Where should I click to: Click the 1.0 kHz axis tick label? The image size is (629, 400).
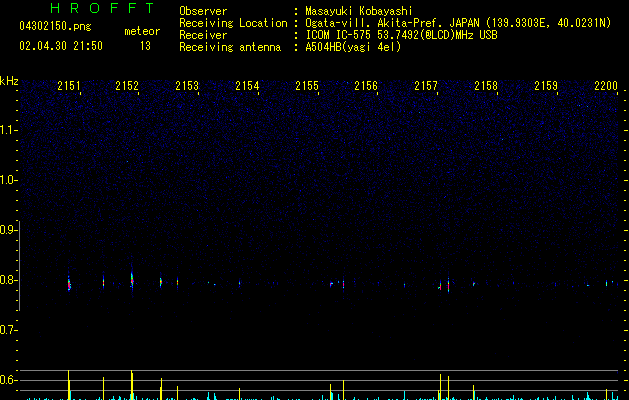click(x=8, y=180)
